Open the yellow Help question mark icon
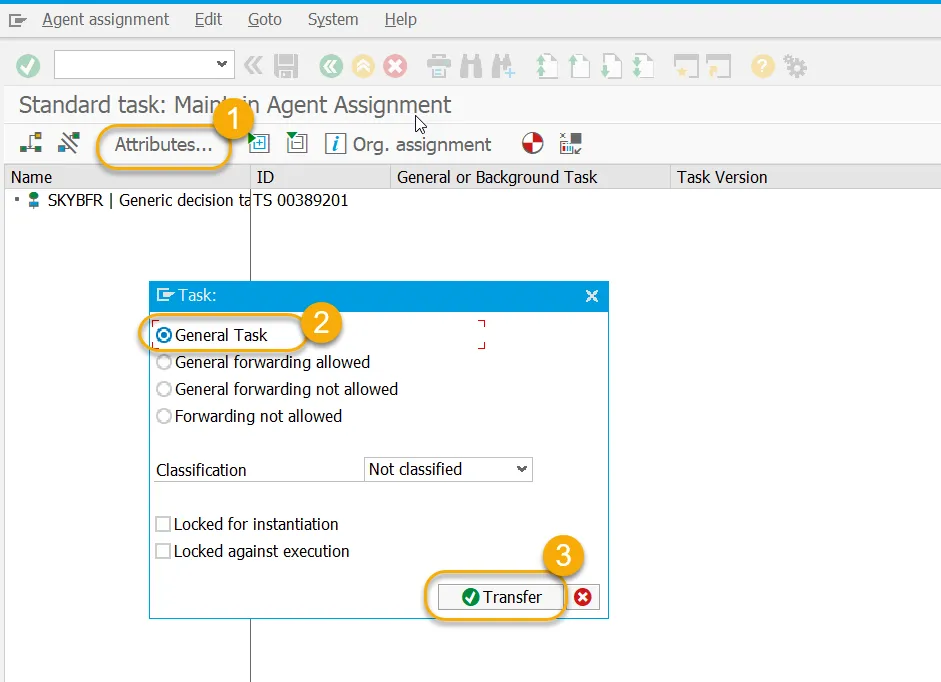This screenshot has height=682, width=941. point(763,66)
